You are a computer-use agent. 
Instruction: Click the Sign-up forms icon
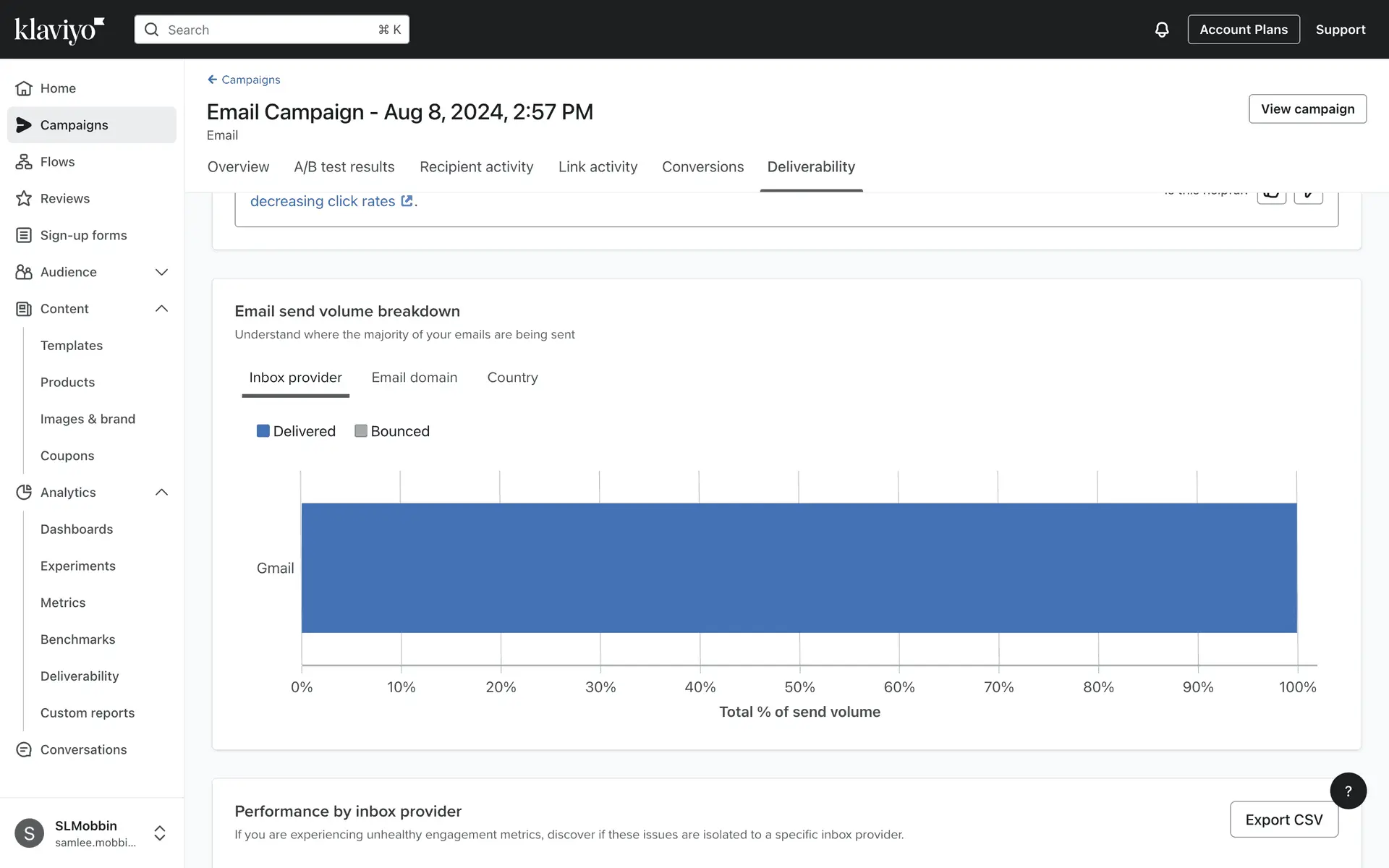(x=24, y=235)
